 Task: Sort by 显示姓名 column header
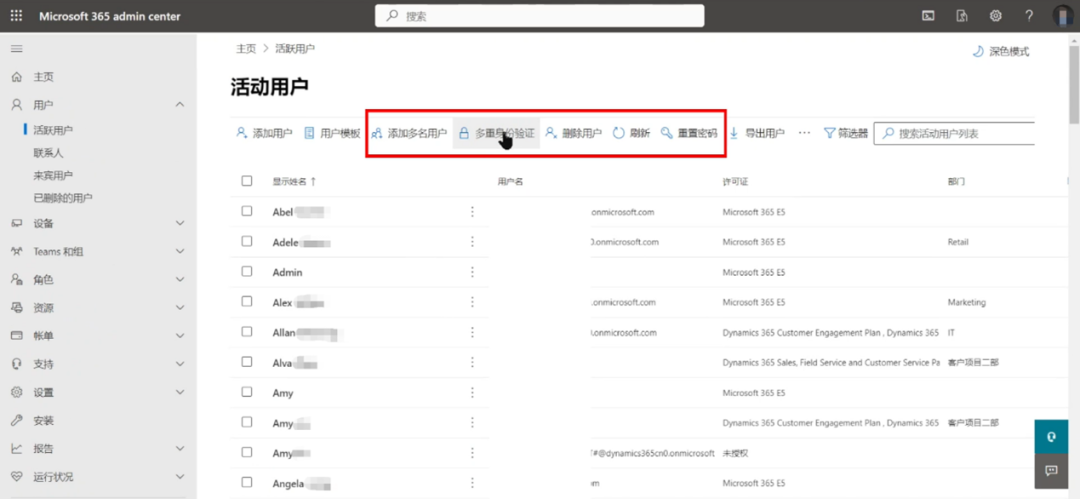pos(294,181)
